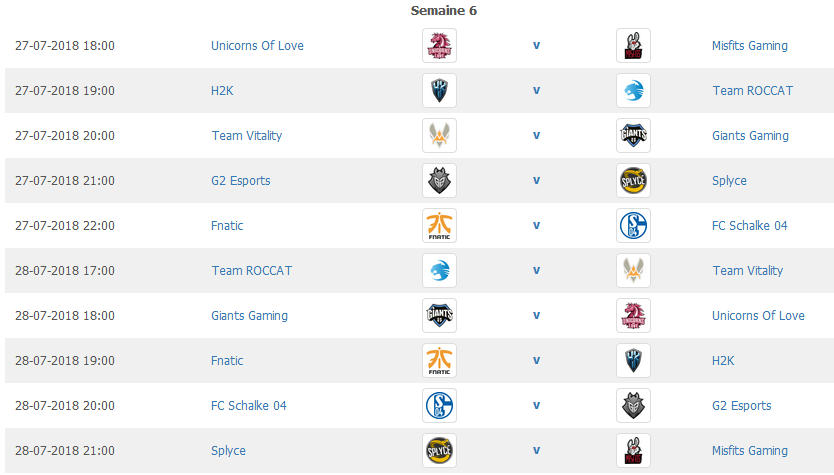Click Splyce logo opposite G2 Esports at 21:00
Viewport: 834px width, 475px height.
tap(633, 180)
